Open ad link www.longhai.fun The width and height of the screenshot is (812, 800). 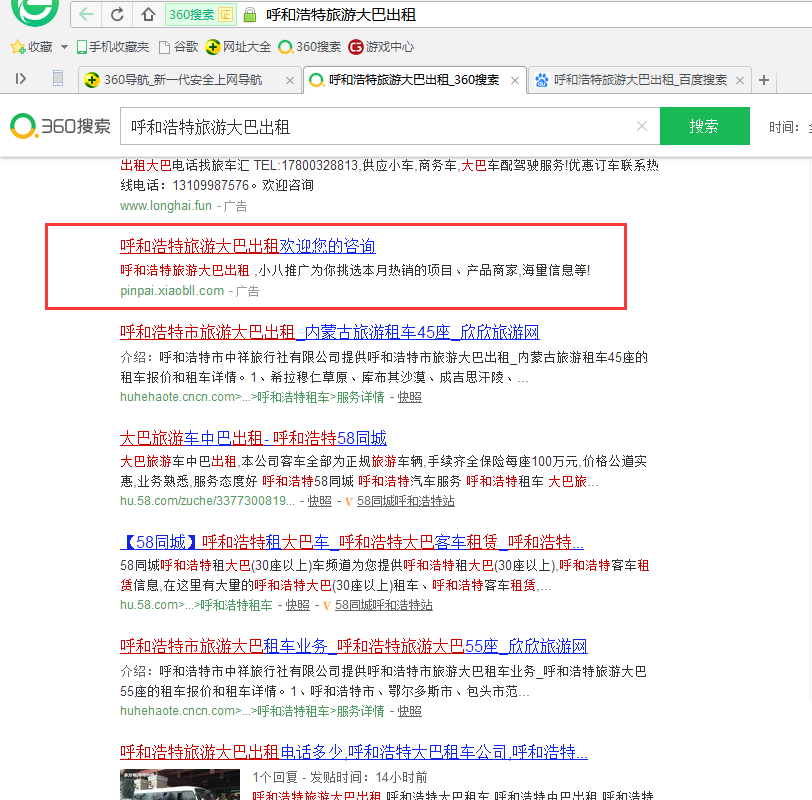166,206
